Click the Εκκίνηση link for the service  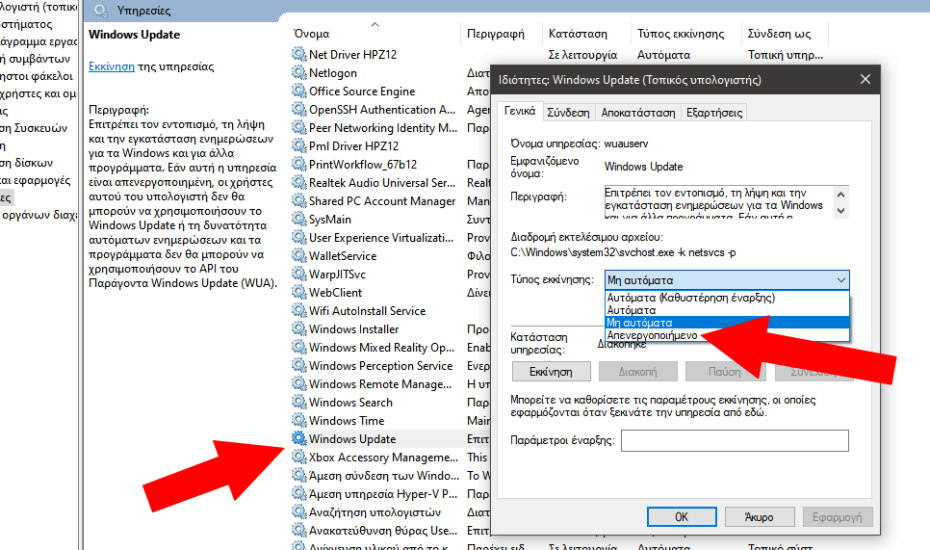pyautogui.click(x=112, y=66)
